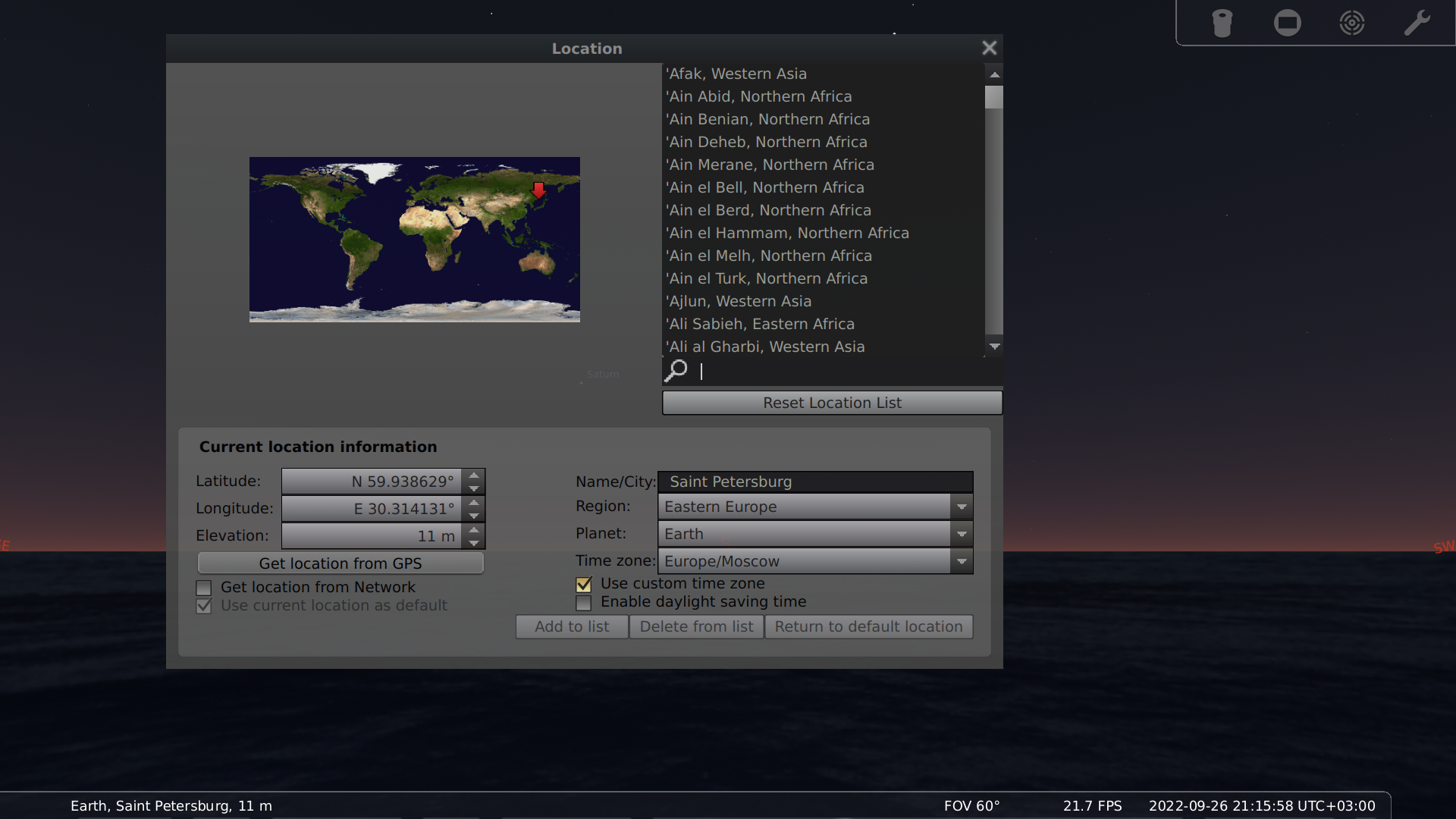
Task: Increase longitude with the up arrow stepper
Action: 474,502
